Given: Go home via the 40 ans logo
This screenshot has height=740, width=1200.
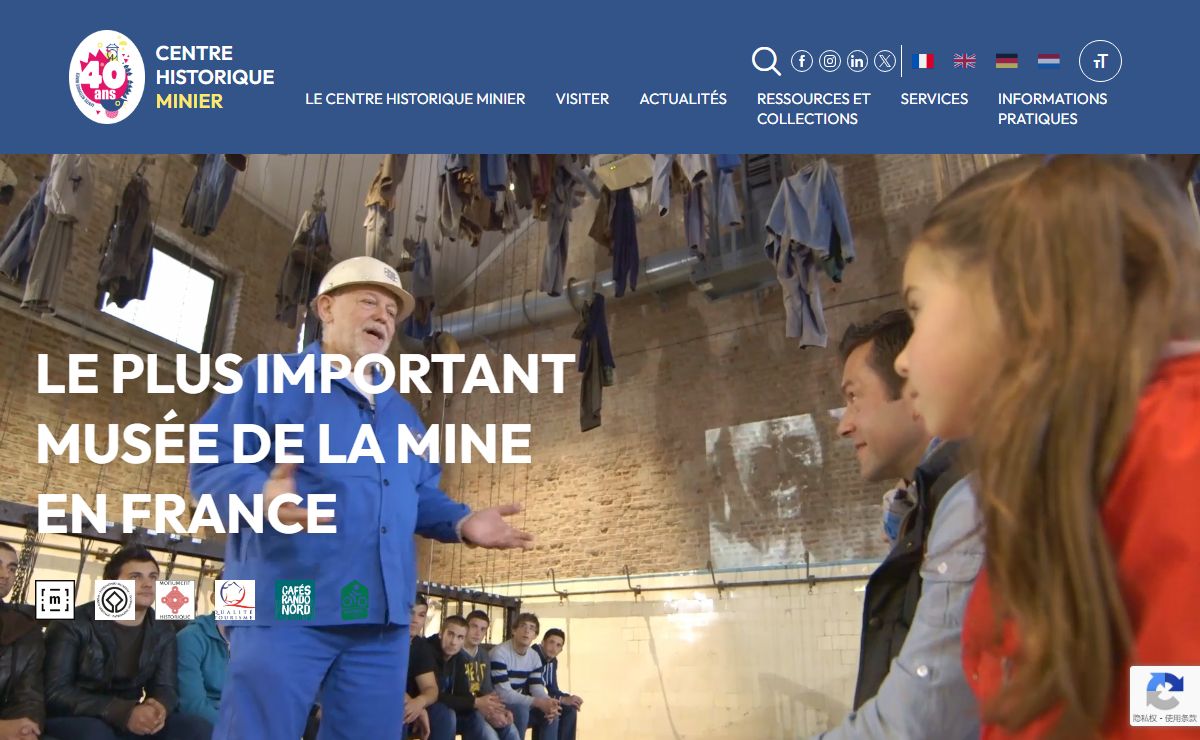Looking at the screenshot, I should 107,77.
